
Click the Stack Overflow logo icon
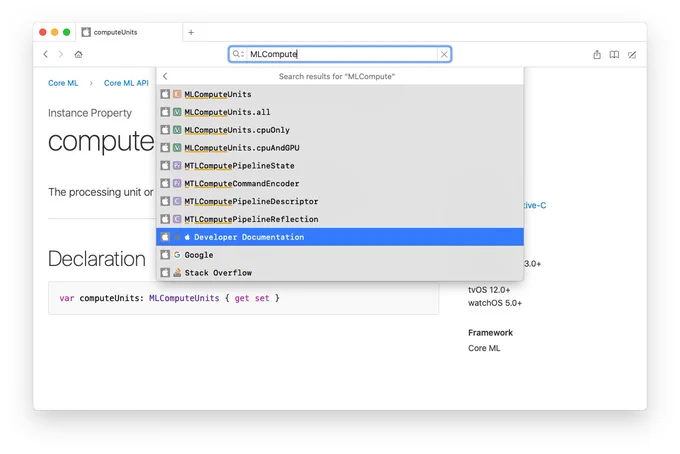(x=177, y=272)
